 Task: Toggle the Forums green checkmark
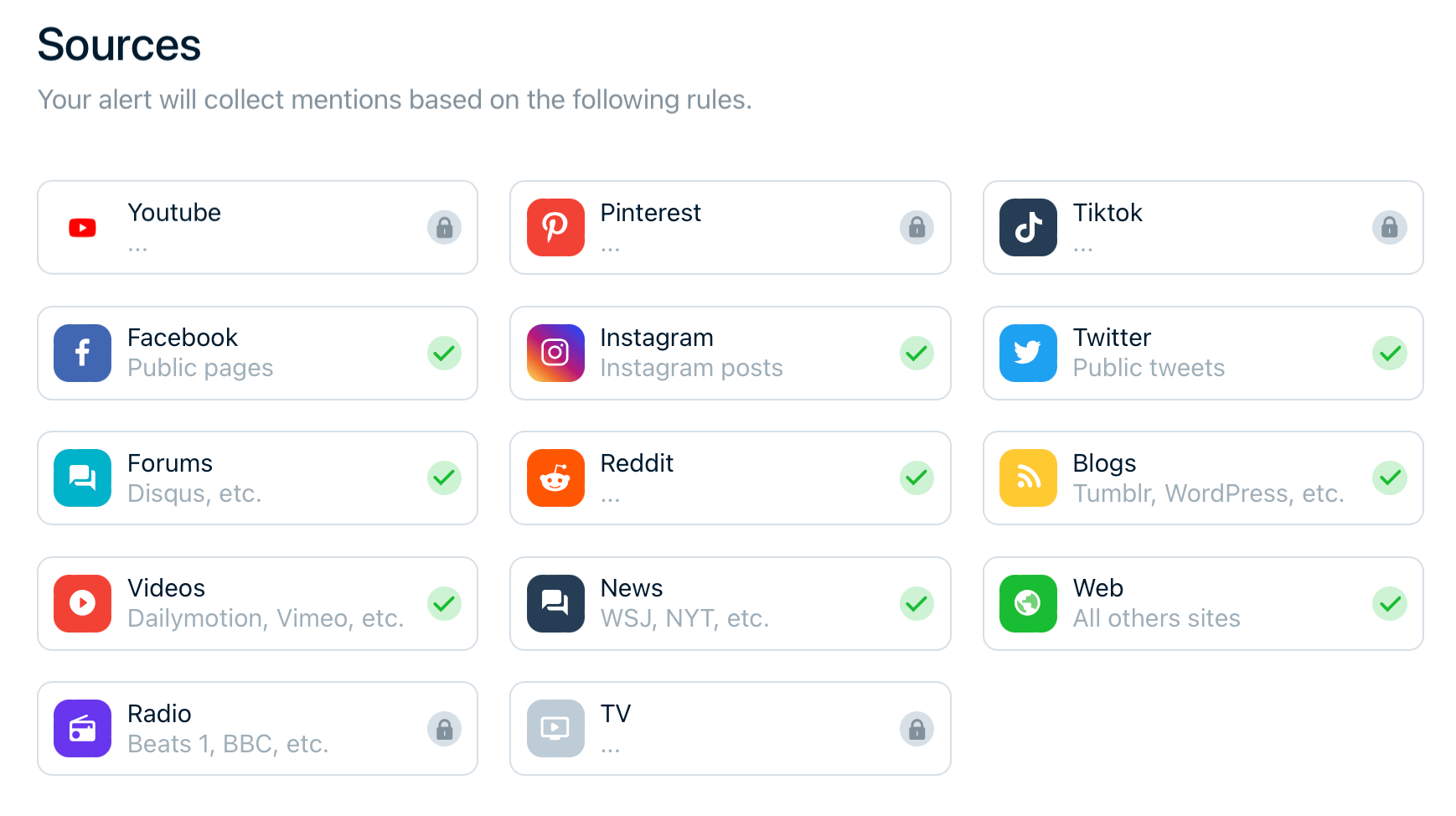(x=444, y=478)
